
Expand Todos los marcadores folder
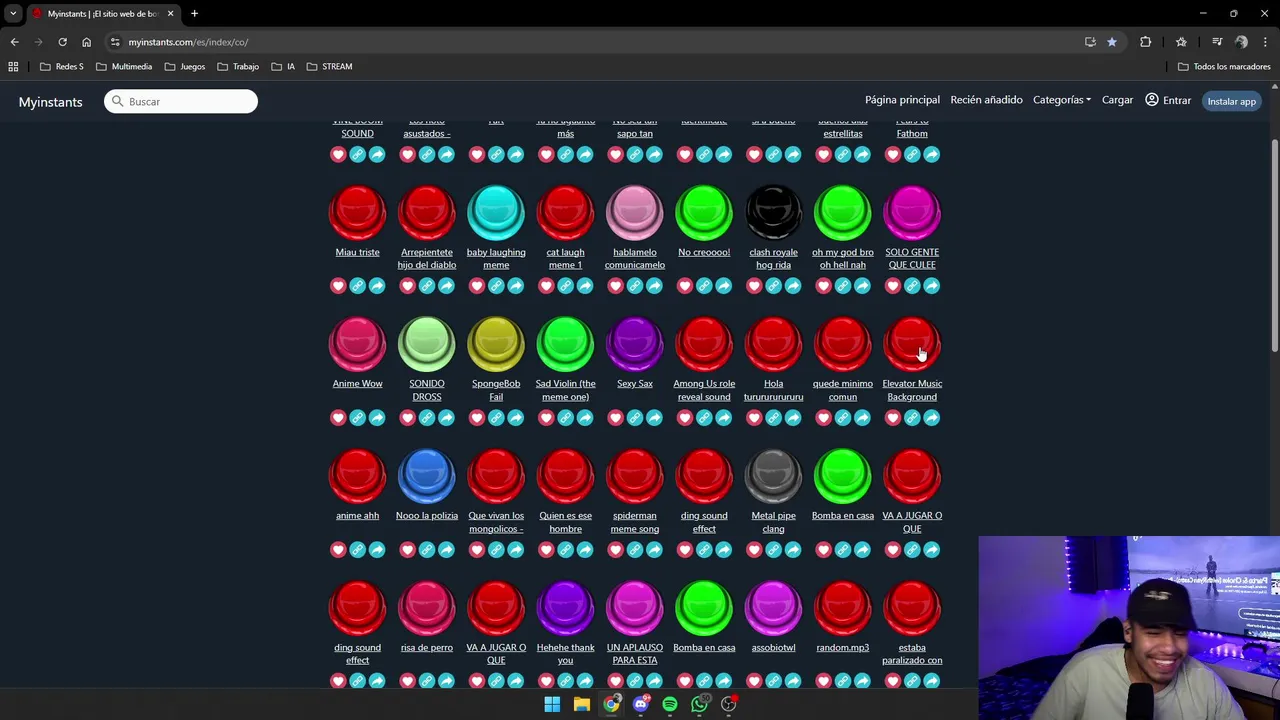pyautogui.click(x=1224, y=66)
